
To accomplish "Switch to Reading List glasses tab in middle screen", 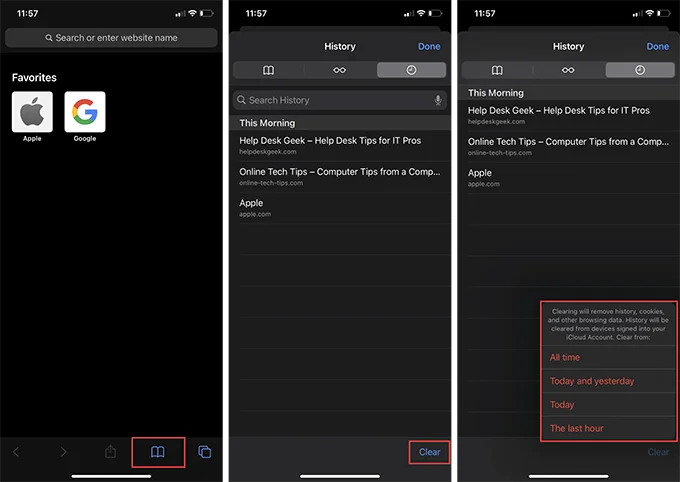I will pos(340,70).
